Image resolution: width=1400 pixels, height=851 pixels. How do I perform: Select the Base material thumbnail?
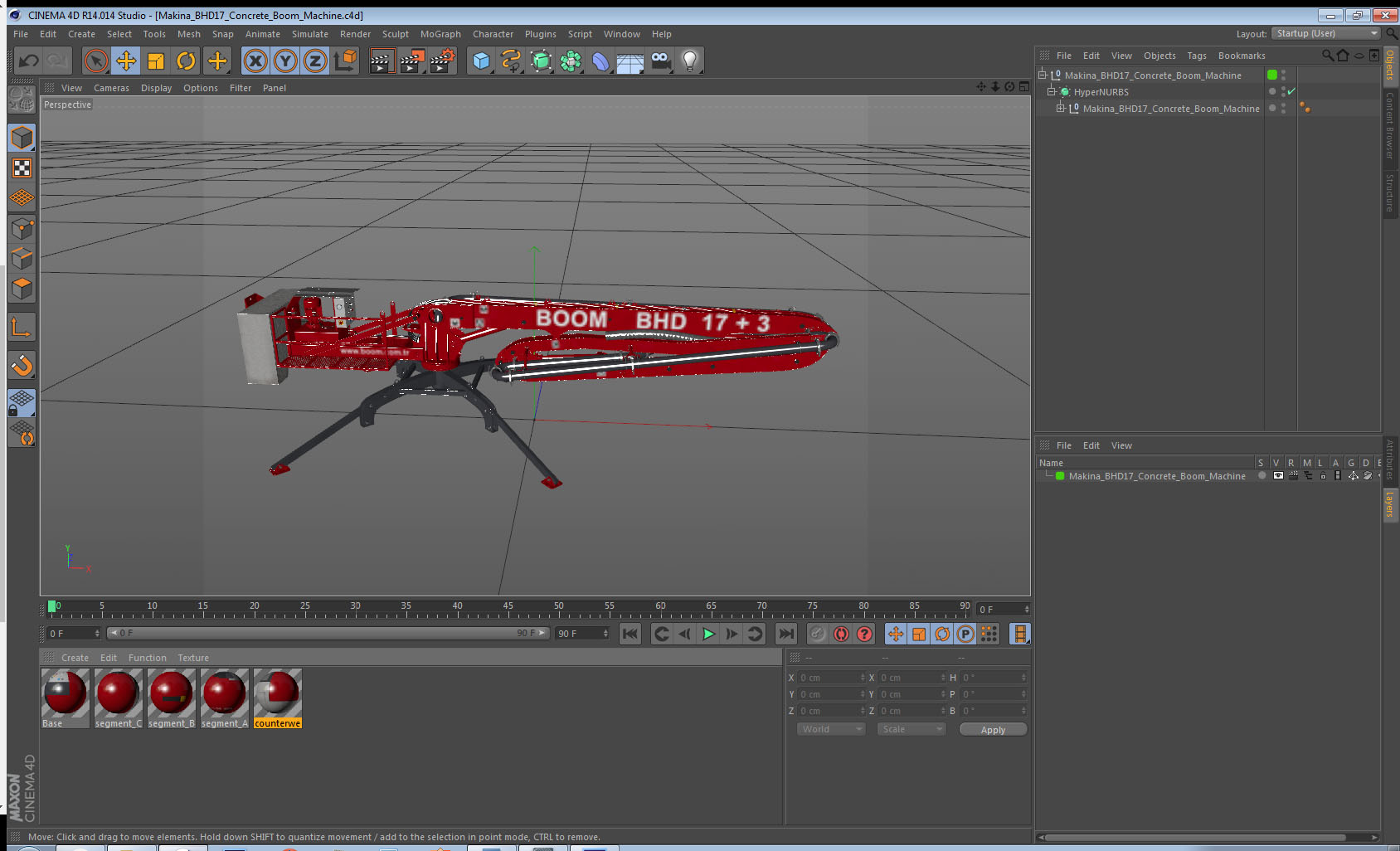point(66,699)
